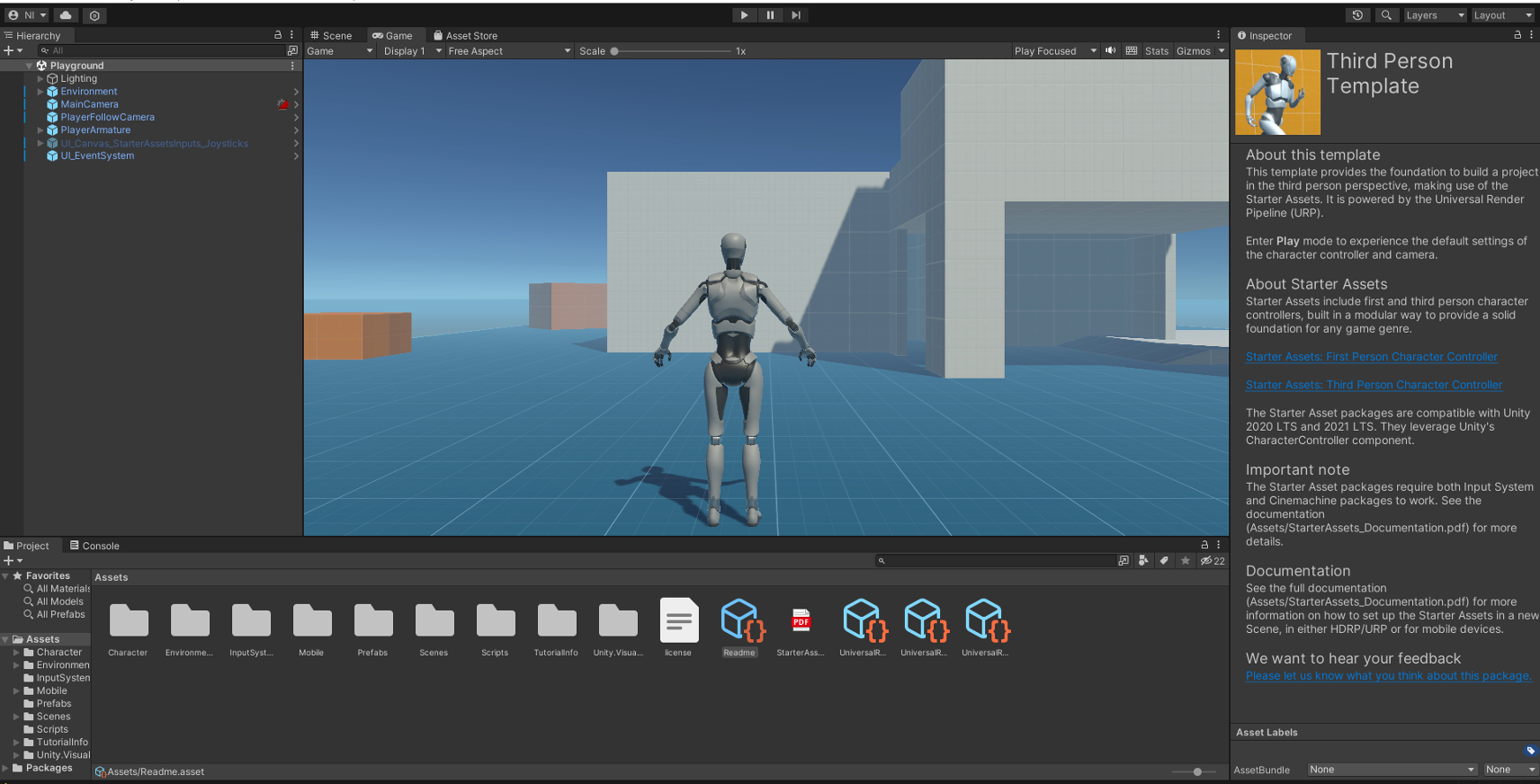The image size is (1540, 784).
Task: Toggle Gizmos in the Game view
Action: (x=1193, y=51)
